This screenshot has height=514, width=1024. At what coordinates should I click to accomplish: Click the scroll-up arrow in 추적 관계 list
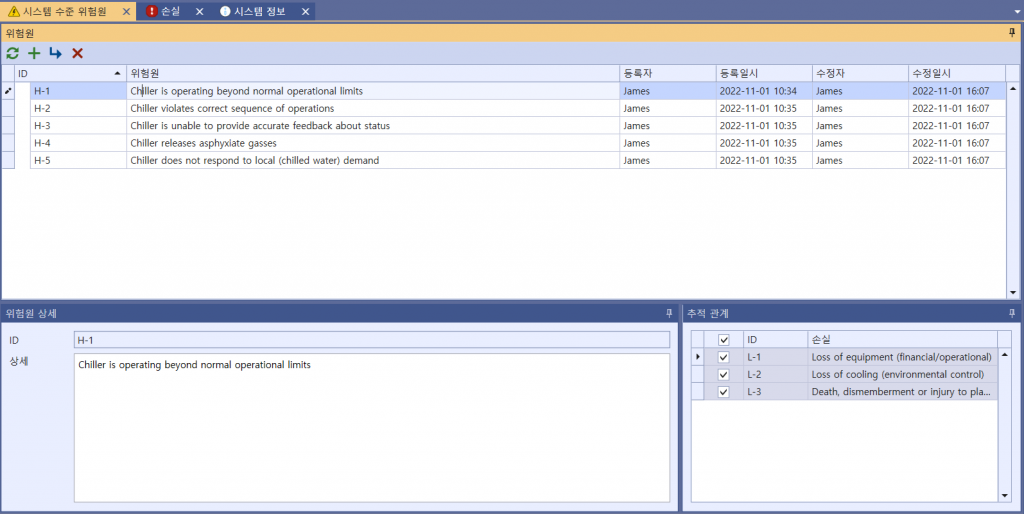pyautogui.click(x=1004, y=355)
